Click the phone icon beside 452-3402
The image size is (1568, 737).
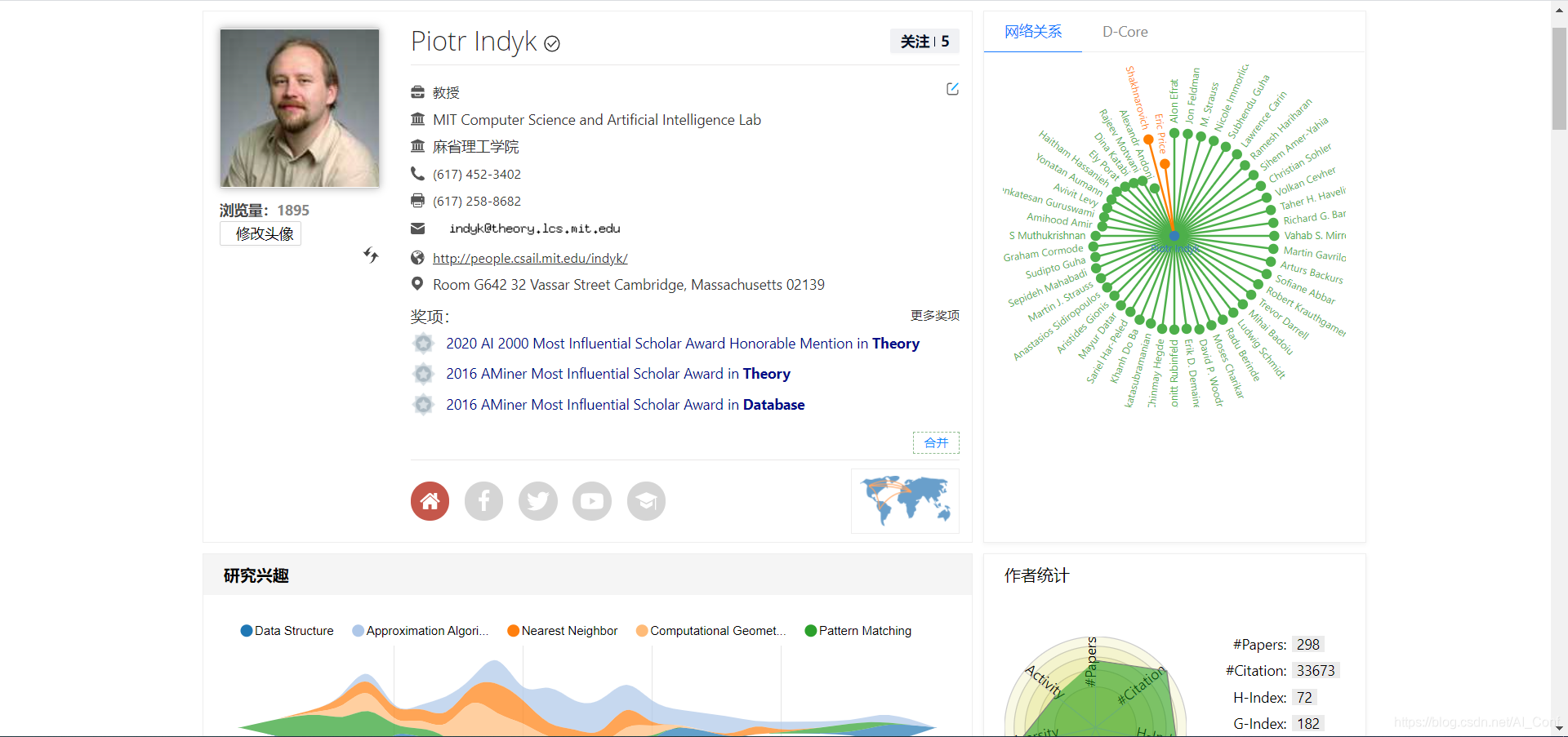tap(417, 173)
